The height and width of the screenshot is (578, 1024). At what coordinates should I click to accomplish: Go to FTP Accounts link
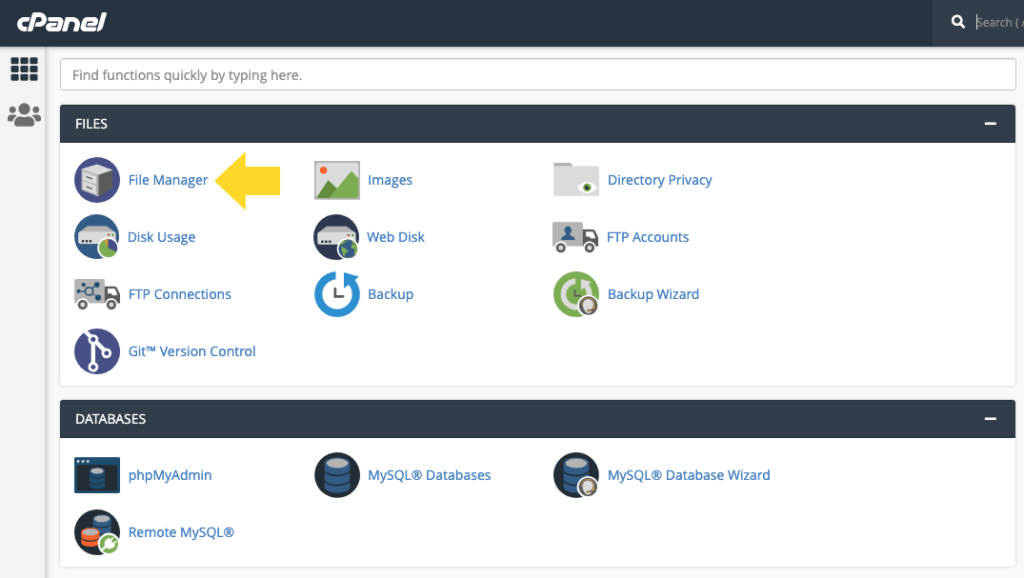pyautogui.click(x=648, y=236)
